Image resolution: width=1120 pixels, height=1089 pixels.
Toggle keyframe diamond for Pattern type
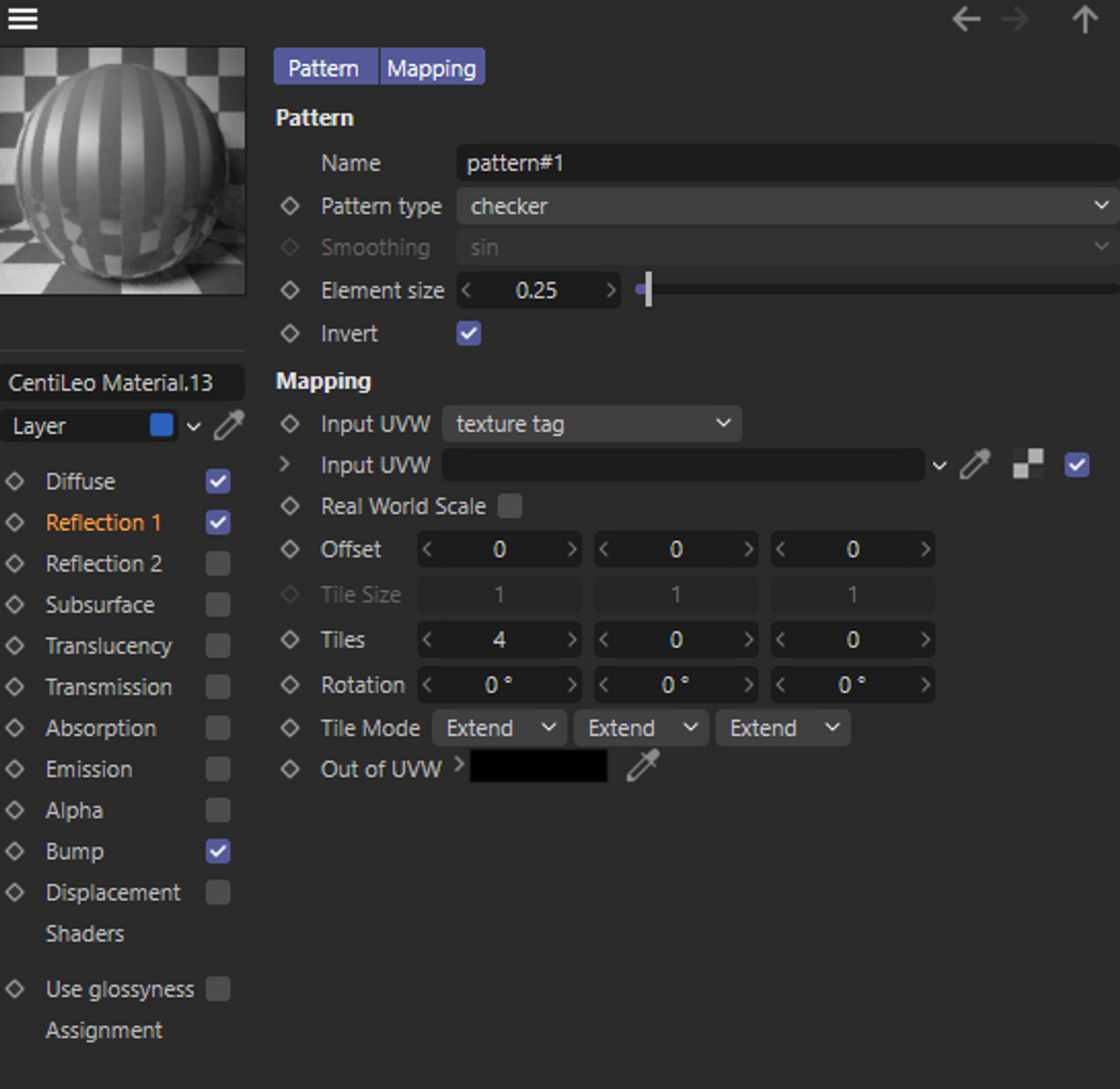(x=290, y=206)
